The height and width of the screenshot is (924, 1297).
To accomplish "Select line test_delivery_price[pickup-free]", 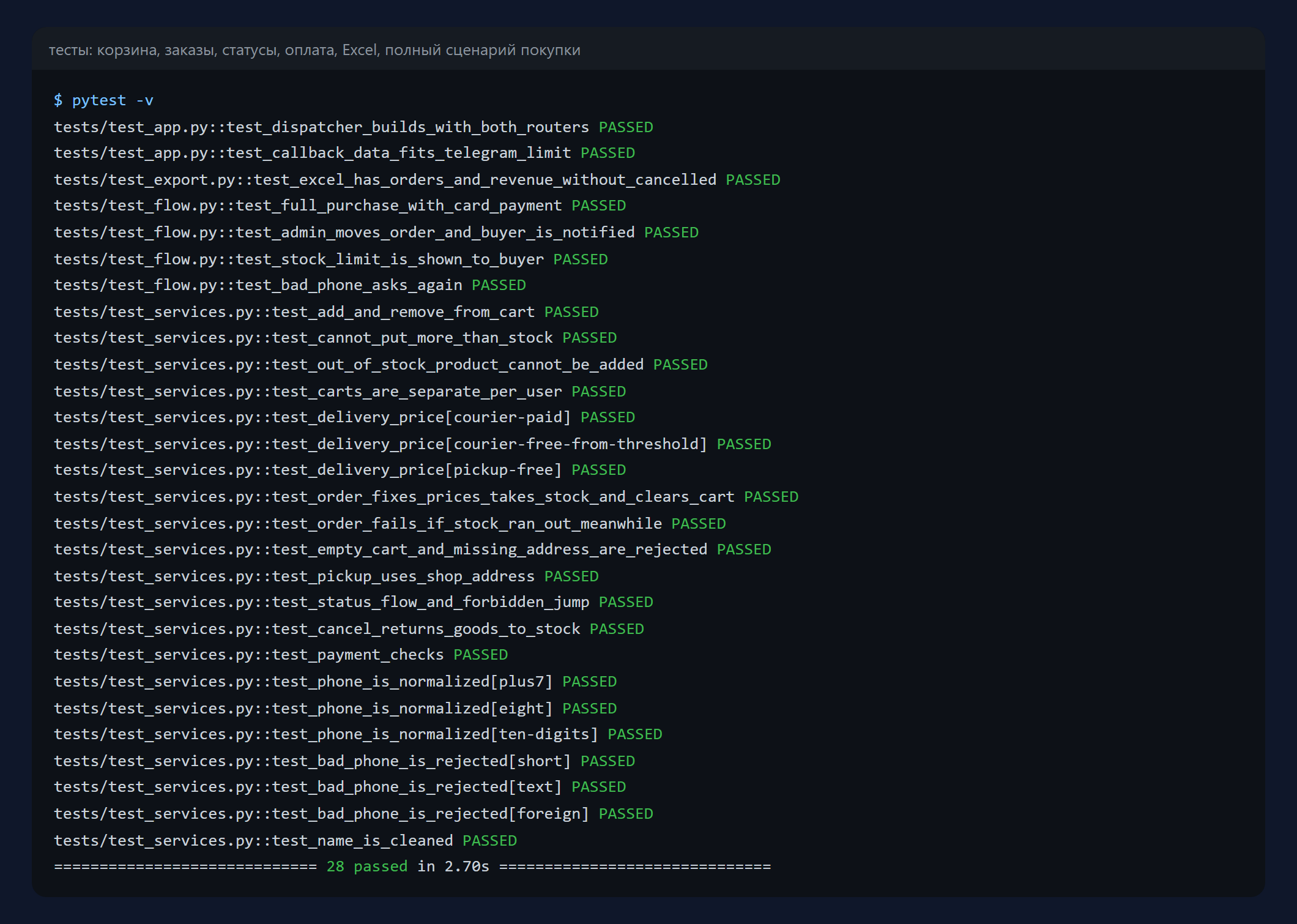I will tap(340, 470).
